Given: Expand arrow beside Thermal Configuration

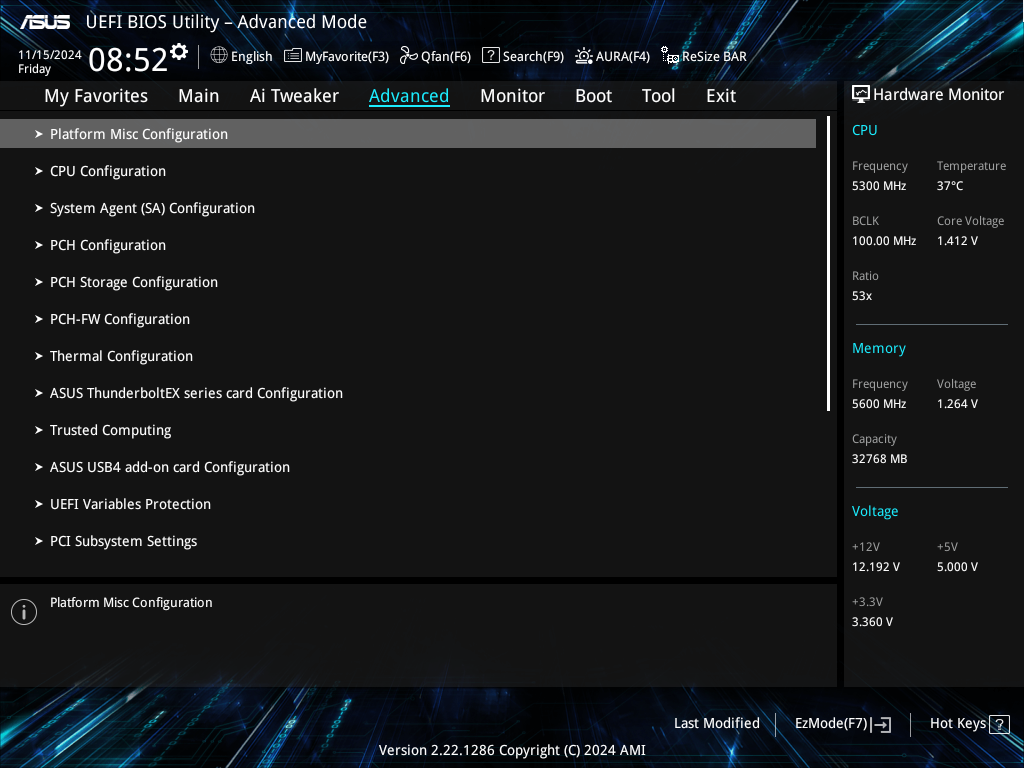Looking at the screenshot, I should (x=39, y=356).
